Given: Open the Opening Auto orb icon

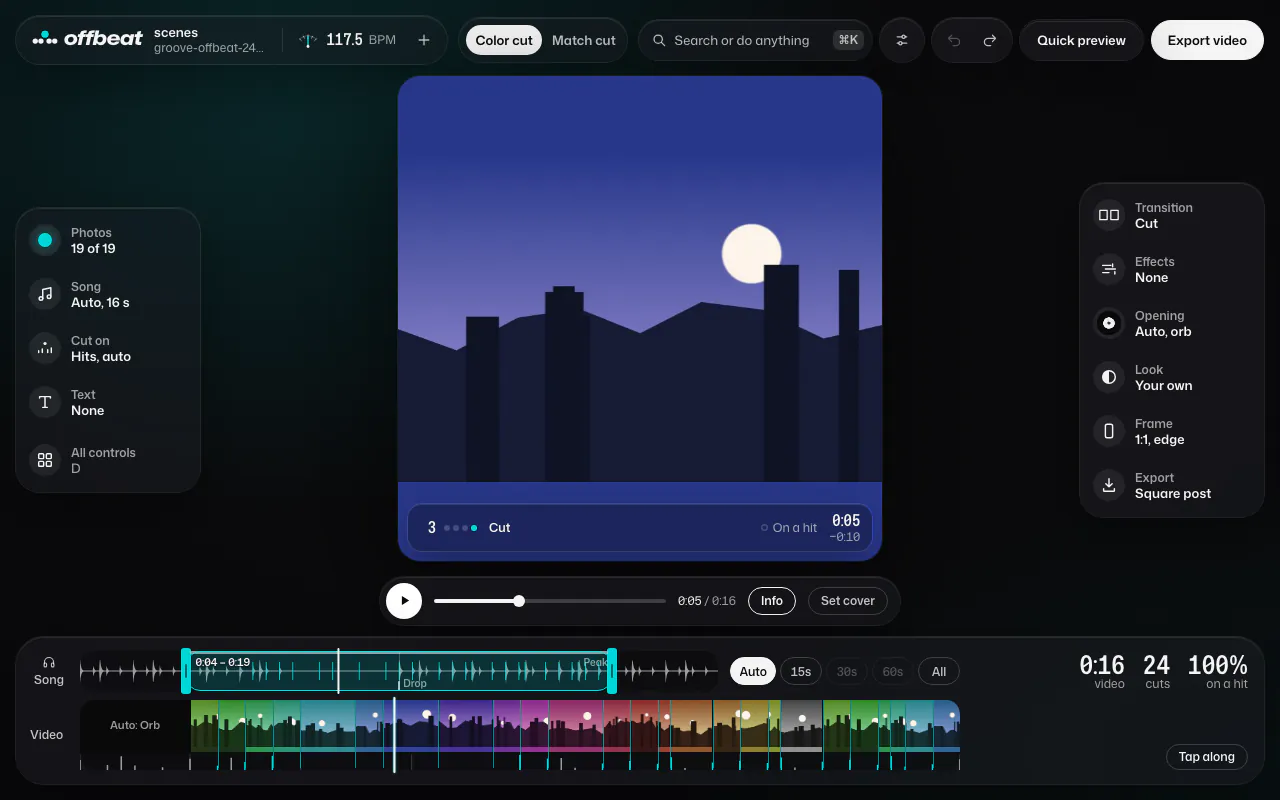Looking at the screenshot, I should [1109, 323].
